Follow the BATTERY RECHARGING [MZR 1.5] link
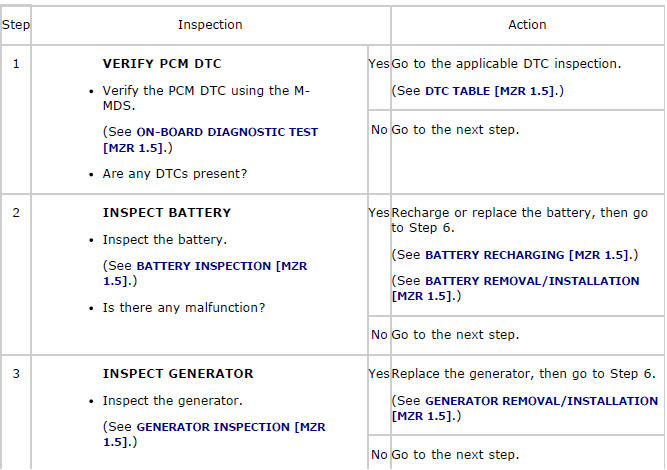This screenshot has height=470, width=667. (528, 255)
